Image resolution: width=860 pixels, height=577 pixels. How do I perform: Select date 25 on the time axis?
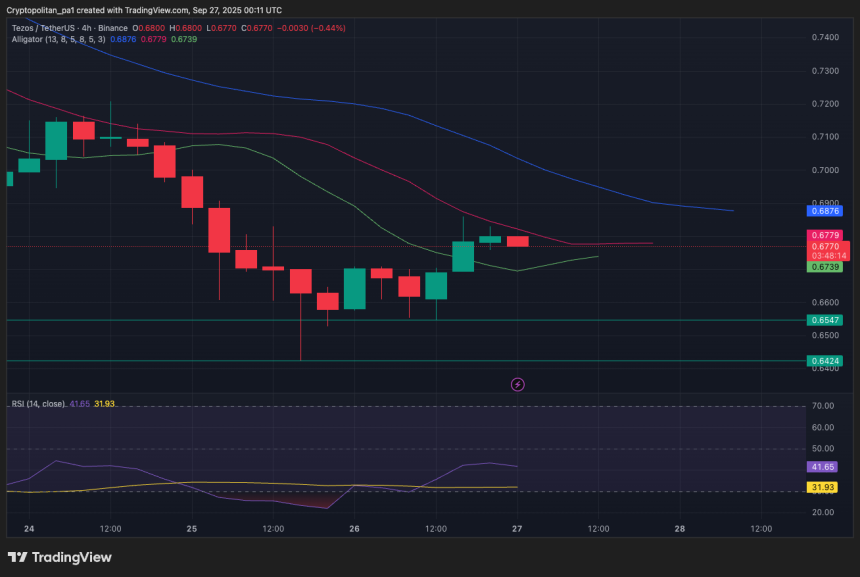point(191,528)
